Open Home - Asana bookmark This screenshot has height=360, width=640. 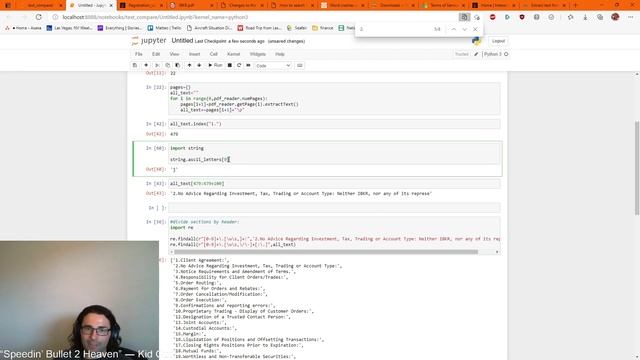(24, 28)
